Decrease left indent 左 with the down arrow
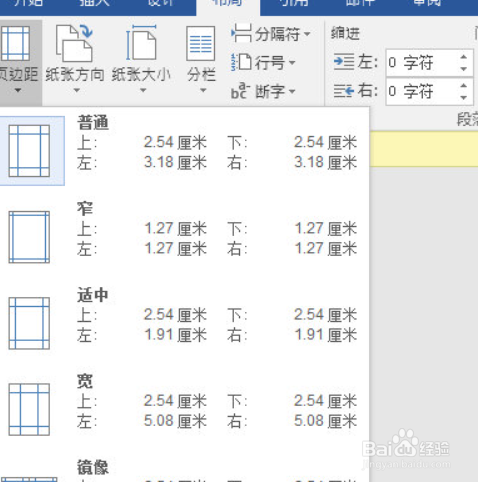Viewport: 479px width, 482px height. coord(464,69)
